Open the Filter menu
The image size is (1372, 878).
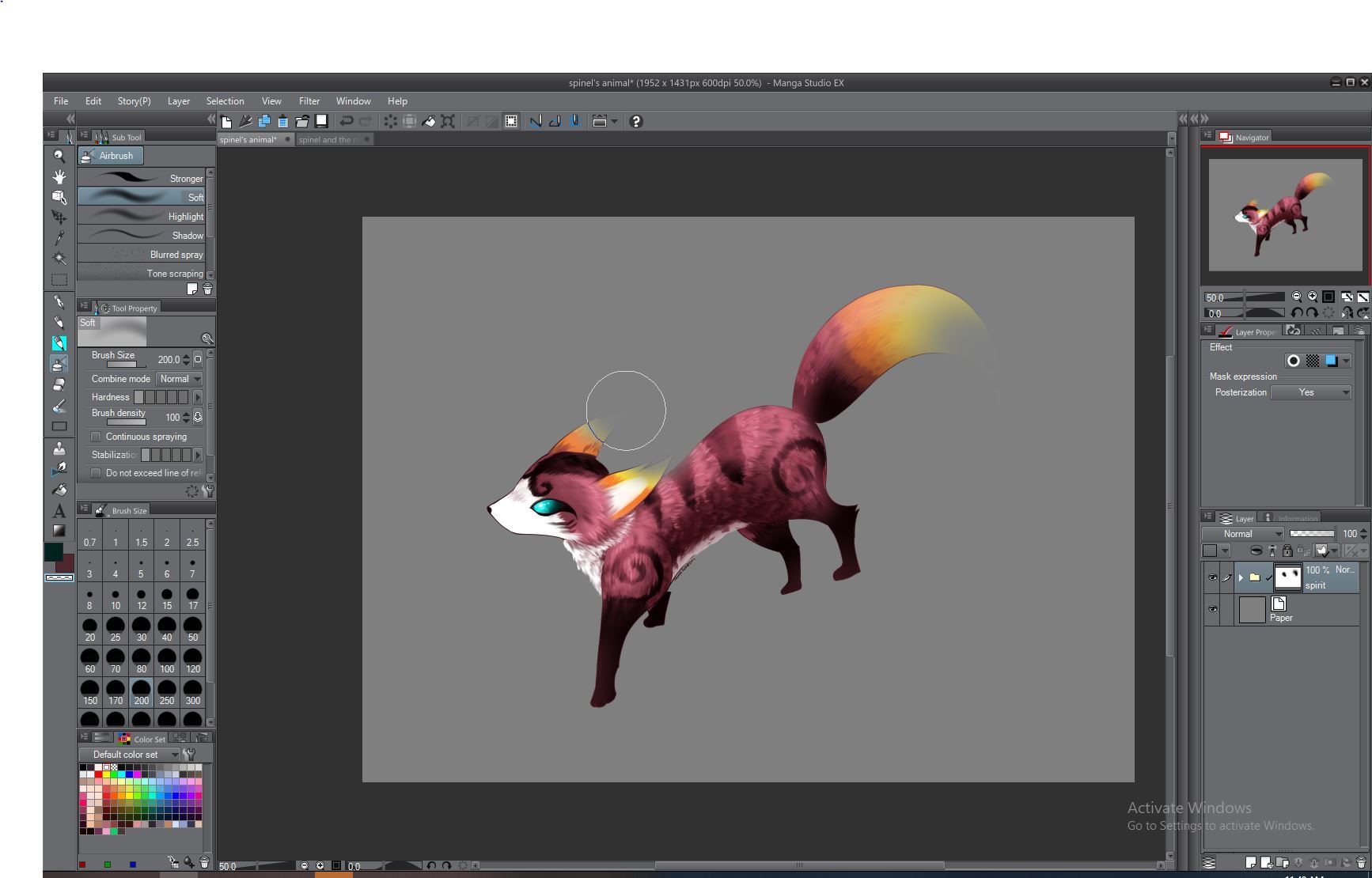pos(309,101)
